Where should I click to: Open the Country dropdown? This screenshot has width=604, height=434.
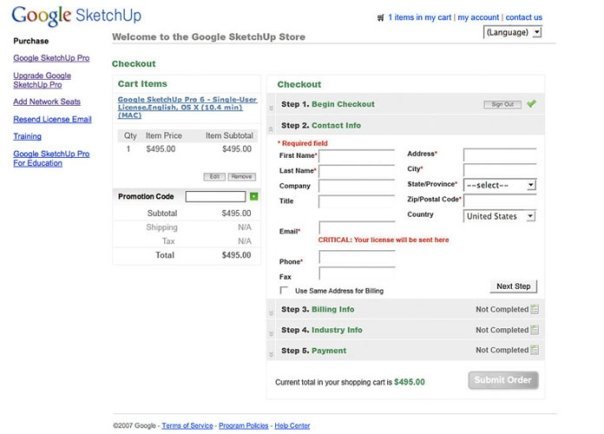point(499,216)
